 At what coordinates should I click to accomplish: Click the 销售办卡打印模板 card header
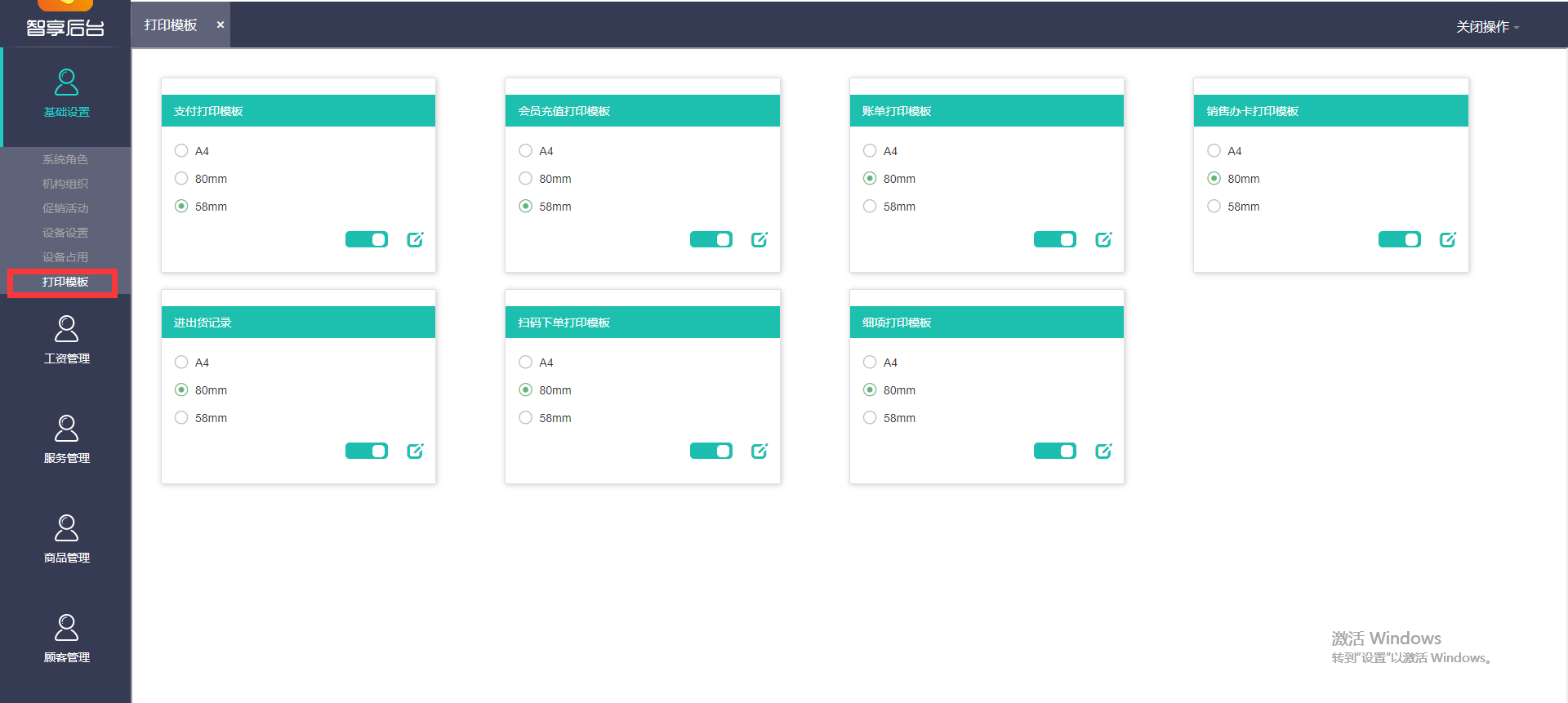click(1331, 111)
